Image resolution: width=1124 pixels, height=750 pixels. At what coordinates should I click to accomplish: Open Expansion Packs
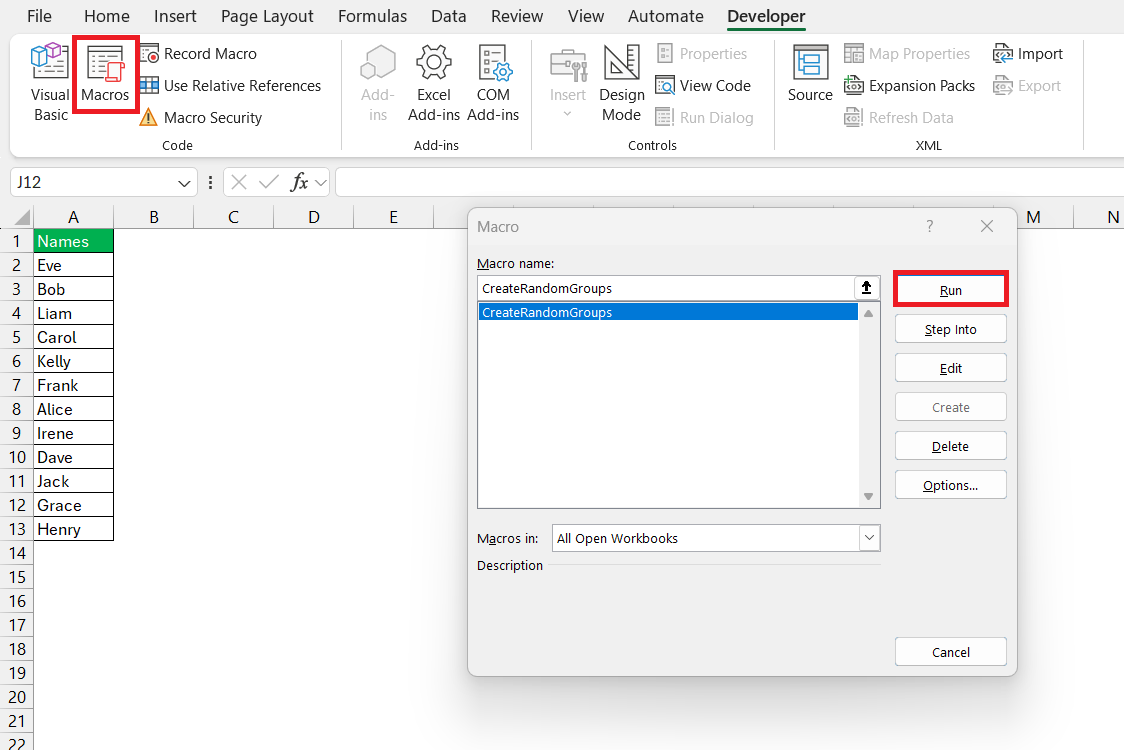coord(910,85)
